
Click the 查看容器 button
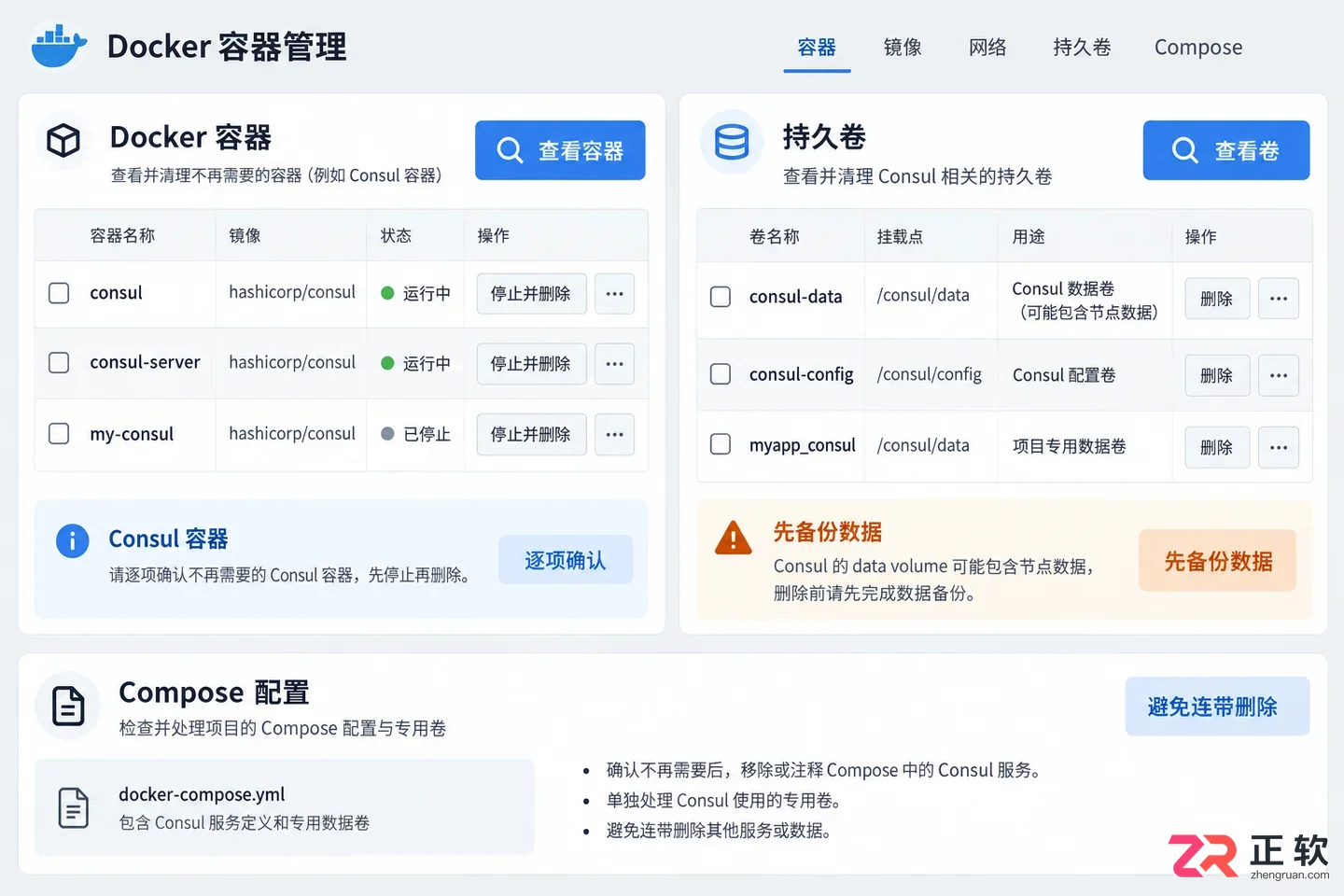point(560,150)
